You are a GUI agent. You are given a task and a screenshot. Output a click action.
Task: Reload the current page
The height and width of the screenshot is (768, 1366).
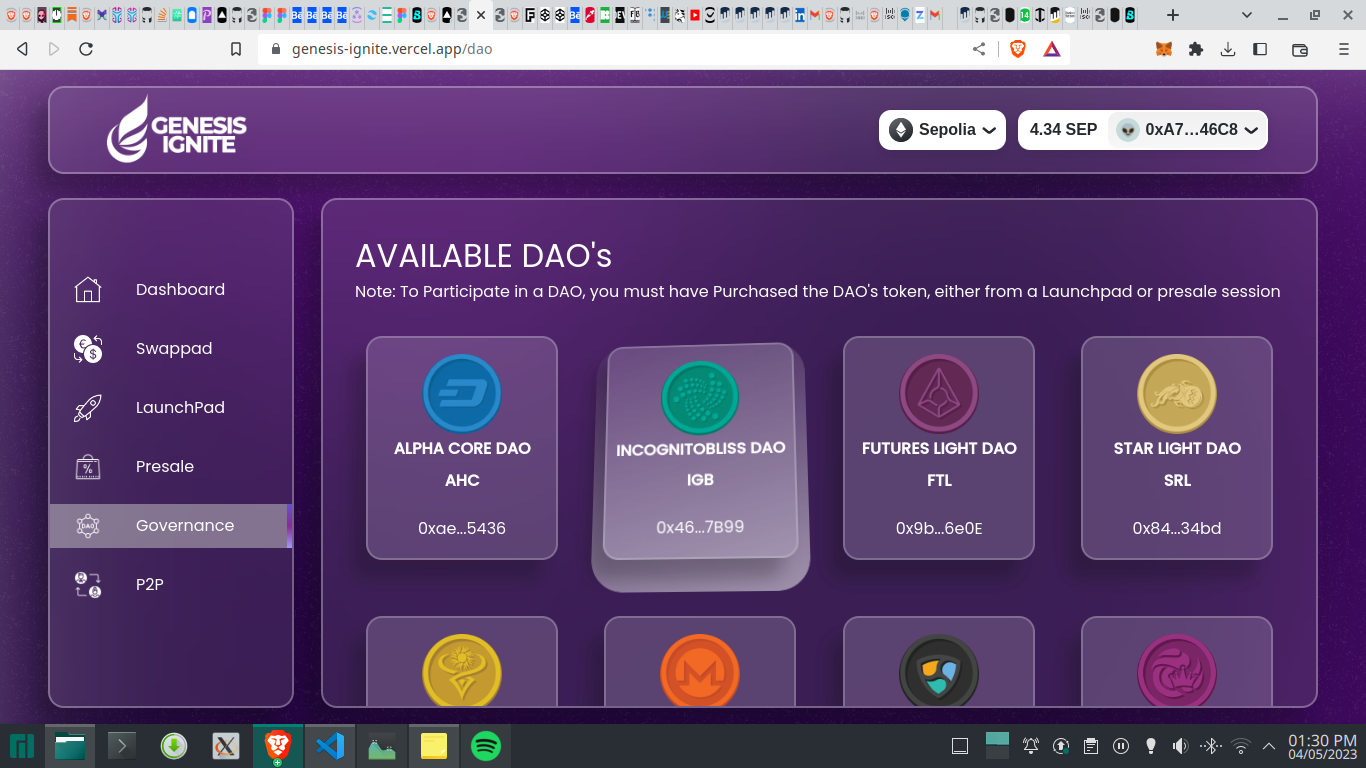coord(86,49)
